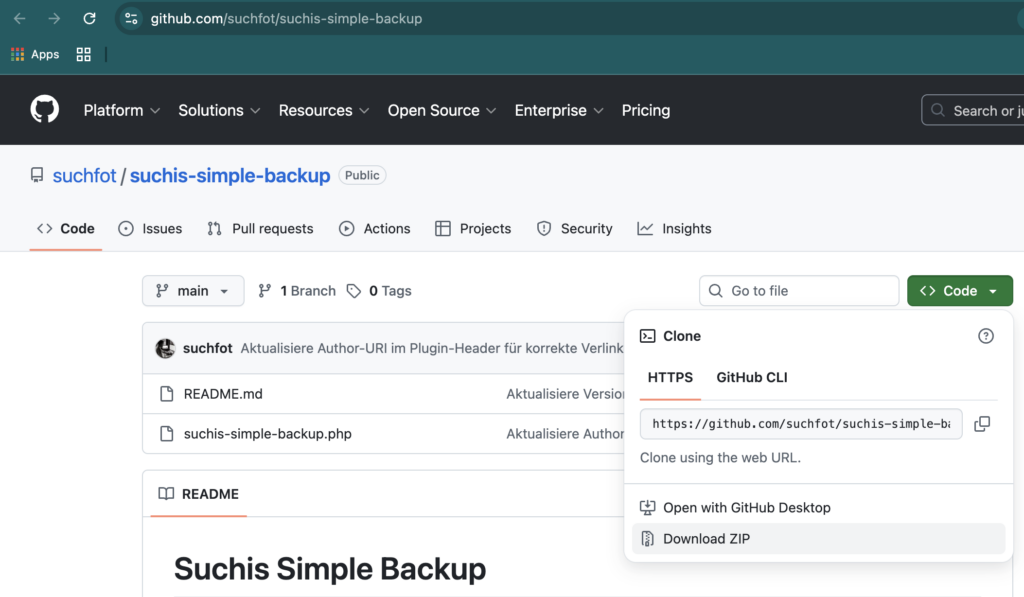Open the suchfot profile link
The image size is (1024, 597).
click(x=85, y=175)
